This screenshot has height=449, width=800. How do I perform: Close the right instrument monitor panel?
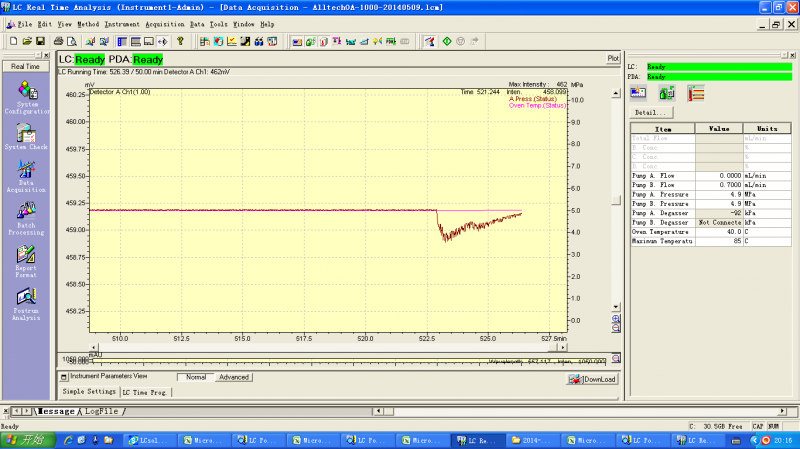click(792, 55)
